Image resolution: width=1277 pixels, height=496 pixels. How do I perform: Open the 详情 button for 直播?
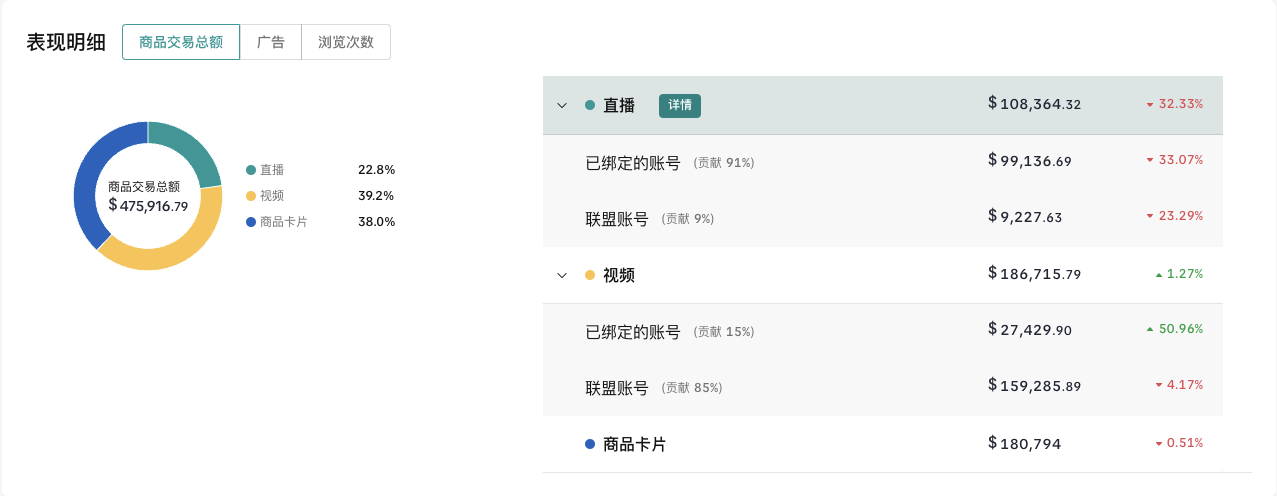(x=680, y=105)
